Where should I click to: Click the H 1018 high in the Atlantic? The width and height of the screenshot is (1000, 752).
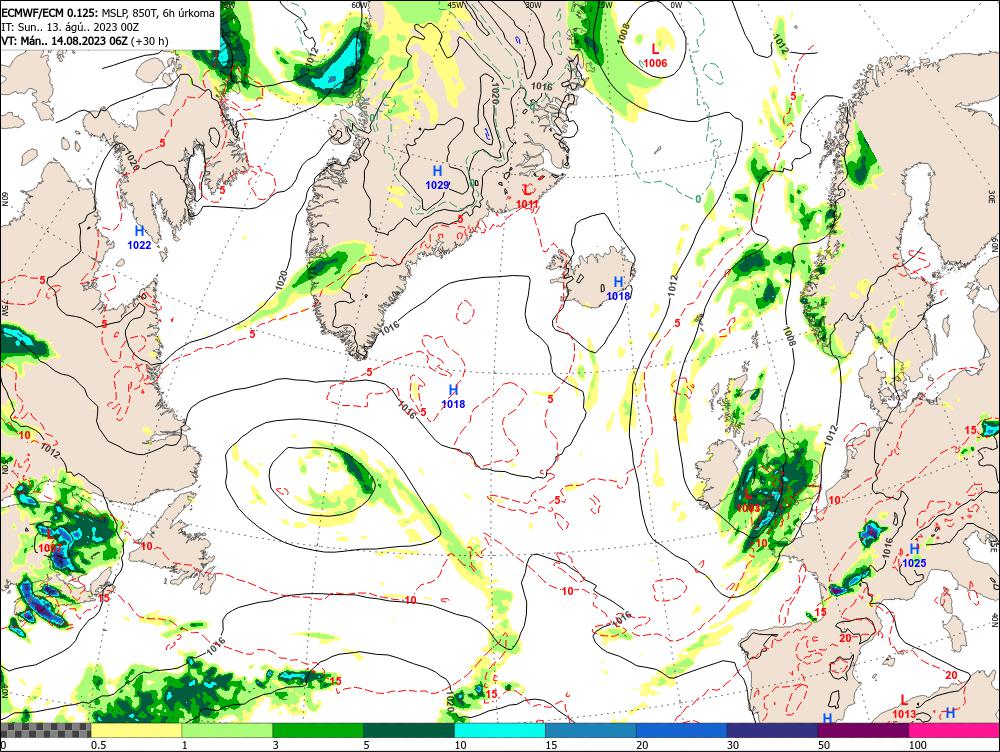[453, 396]
